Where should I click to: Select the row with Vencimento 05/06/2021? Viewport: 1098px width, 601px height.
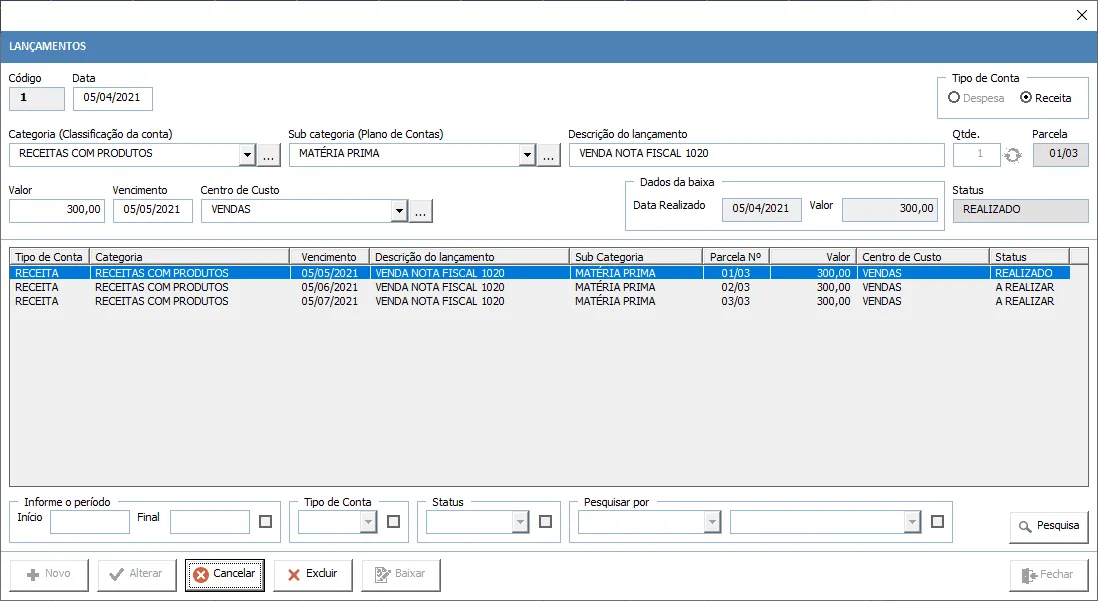pos(539,287)
